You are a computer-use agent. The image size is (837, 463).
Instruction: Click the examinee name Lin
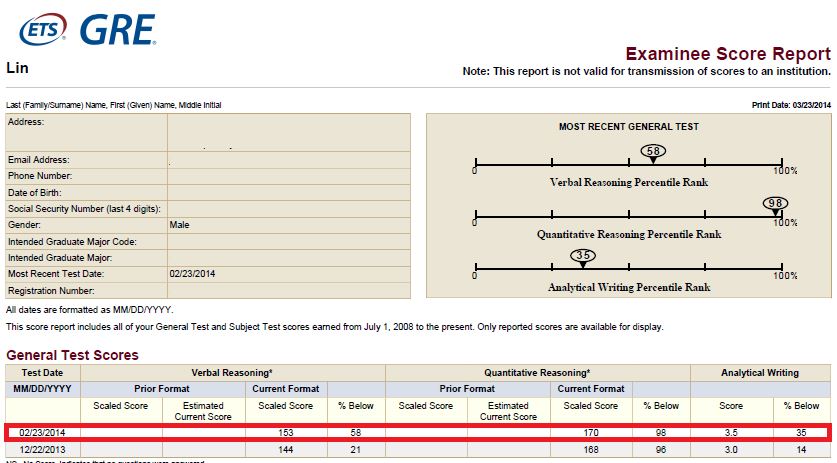17,68
